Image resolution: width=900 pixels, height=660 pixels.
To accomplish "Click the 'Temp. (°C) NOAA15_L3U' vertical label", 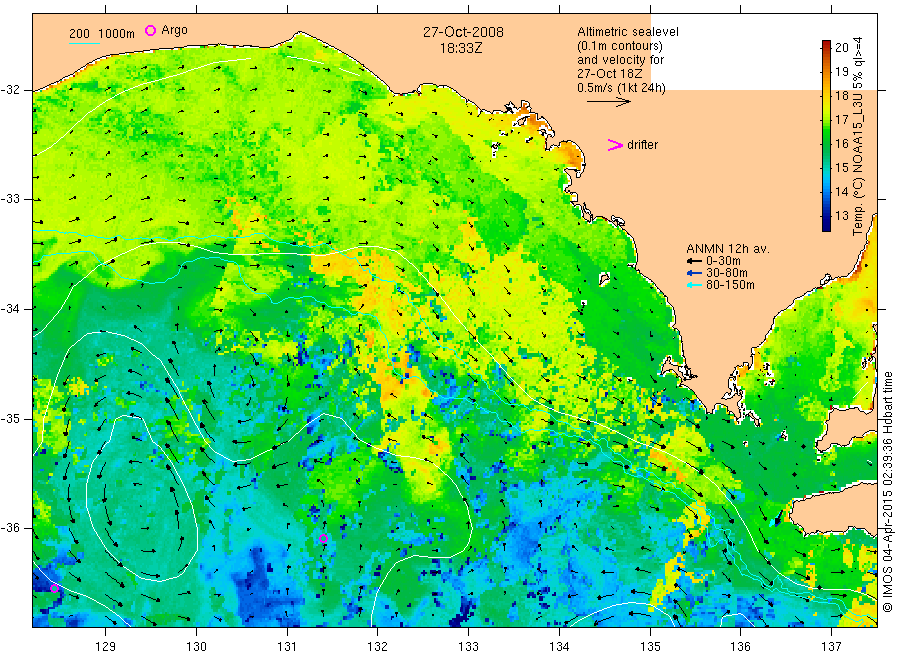I will 858,166.
